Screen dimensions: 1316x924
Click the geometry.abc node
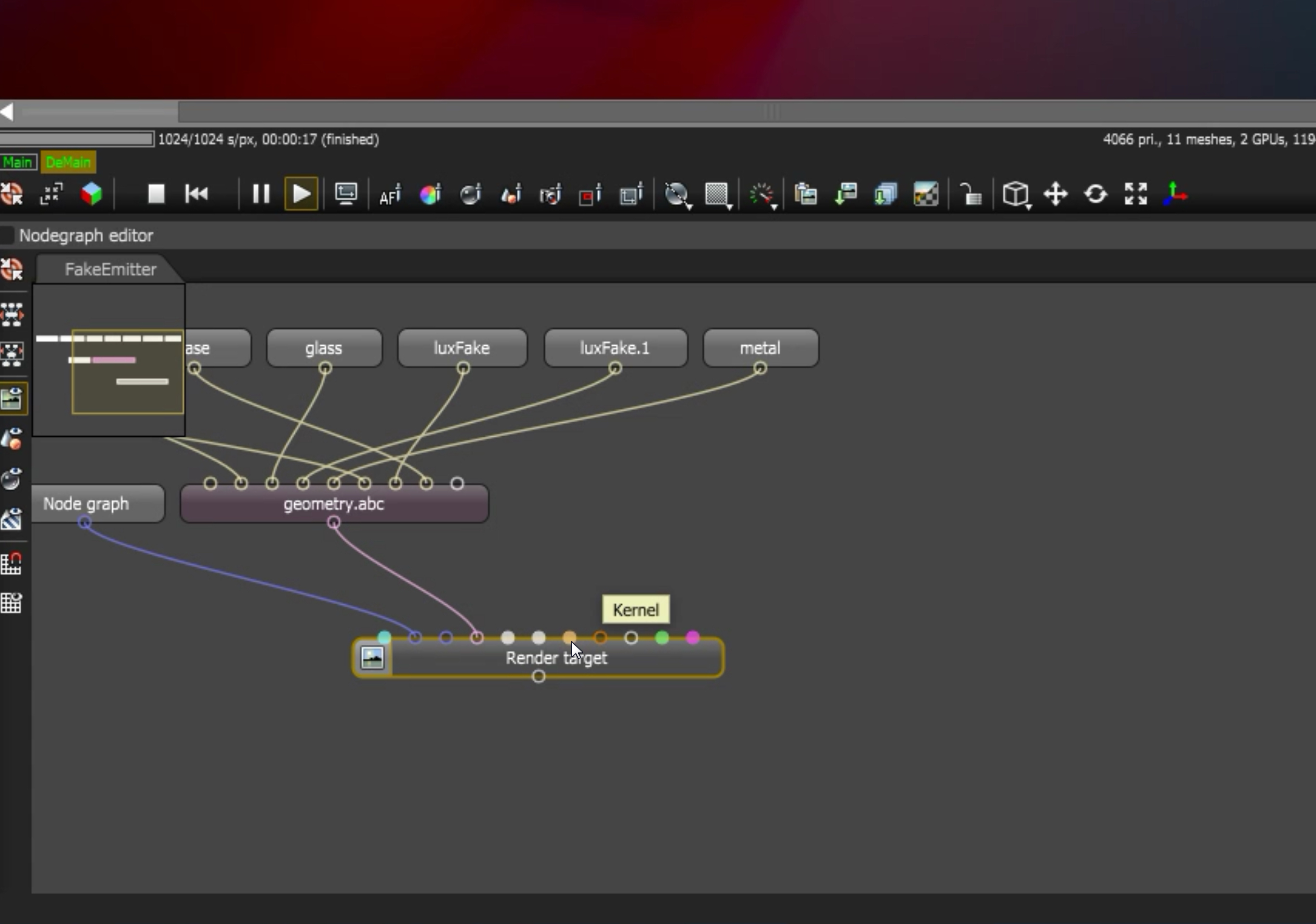[x=334, y=504]
